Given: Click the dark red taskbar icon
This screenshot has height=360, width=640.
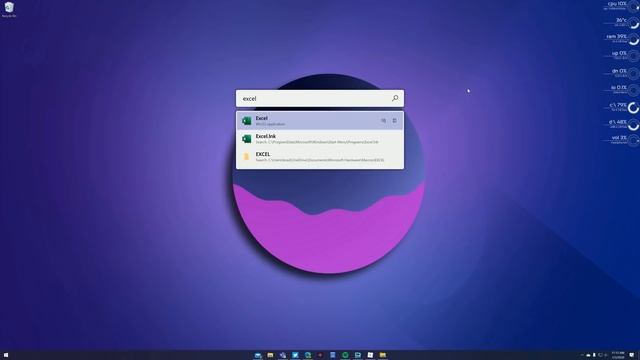Looking at the screenshot, I should tap(320, 355).
